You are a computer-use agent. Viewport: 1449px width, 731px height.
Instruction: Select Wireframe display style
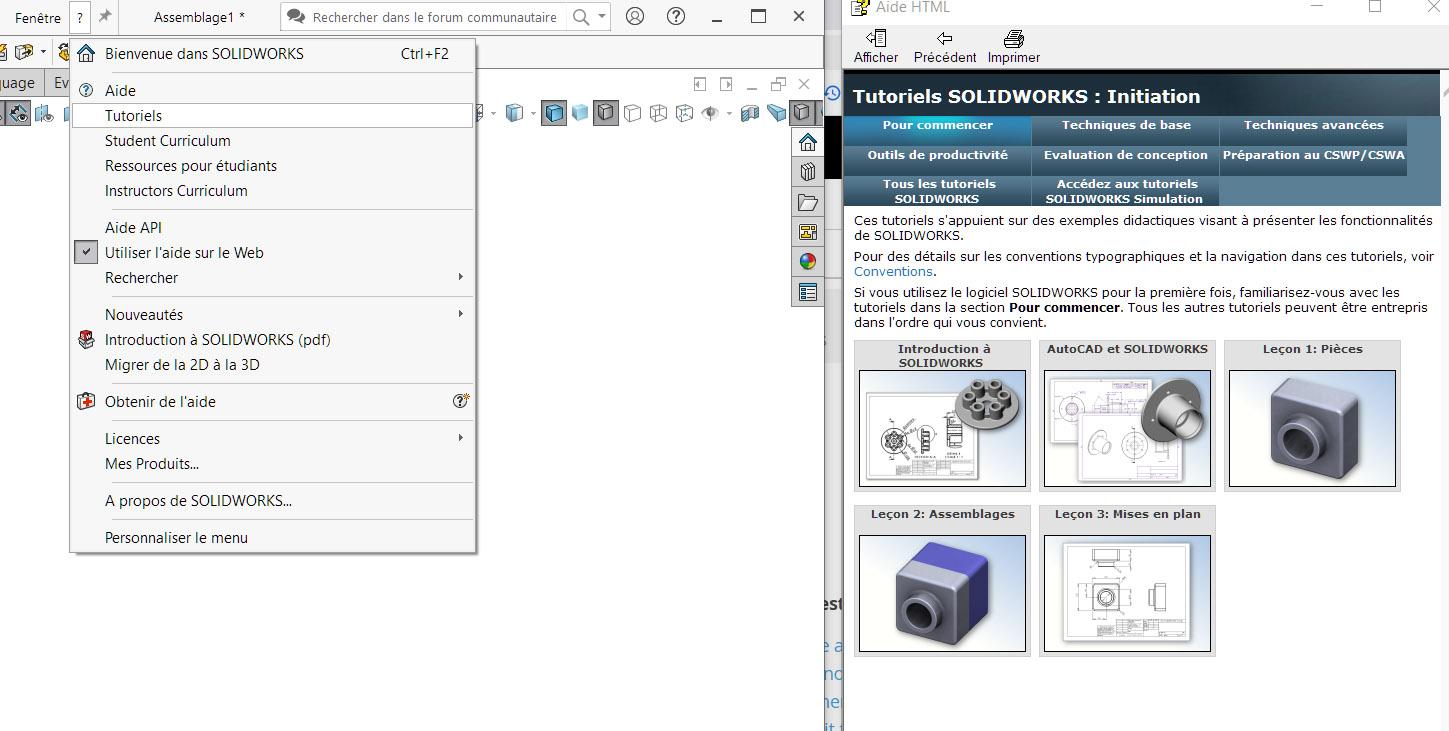658,113
